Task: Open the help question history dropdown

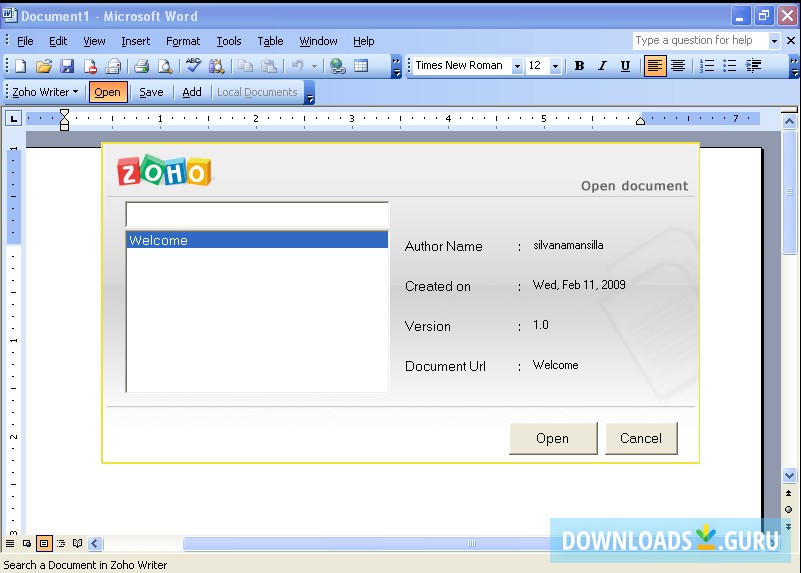Action: 774,41
